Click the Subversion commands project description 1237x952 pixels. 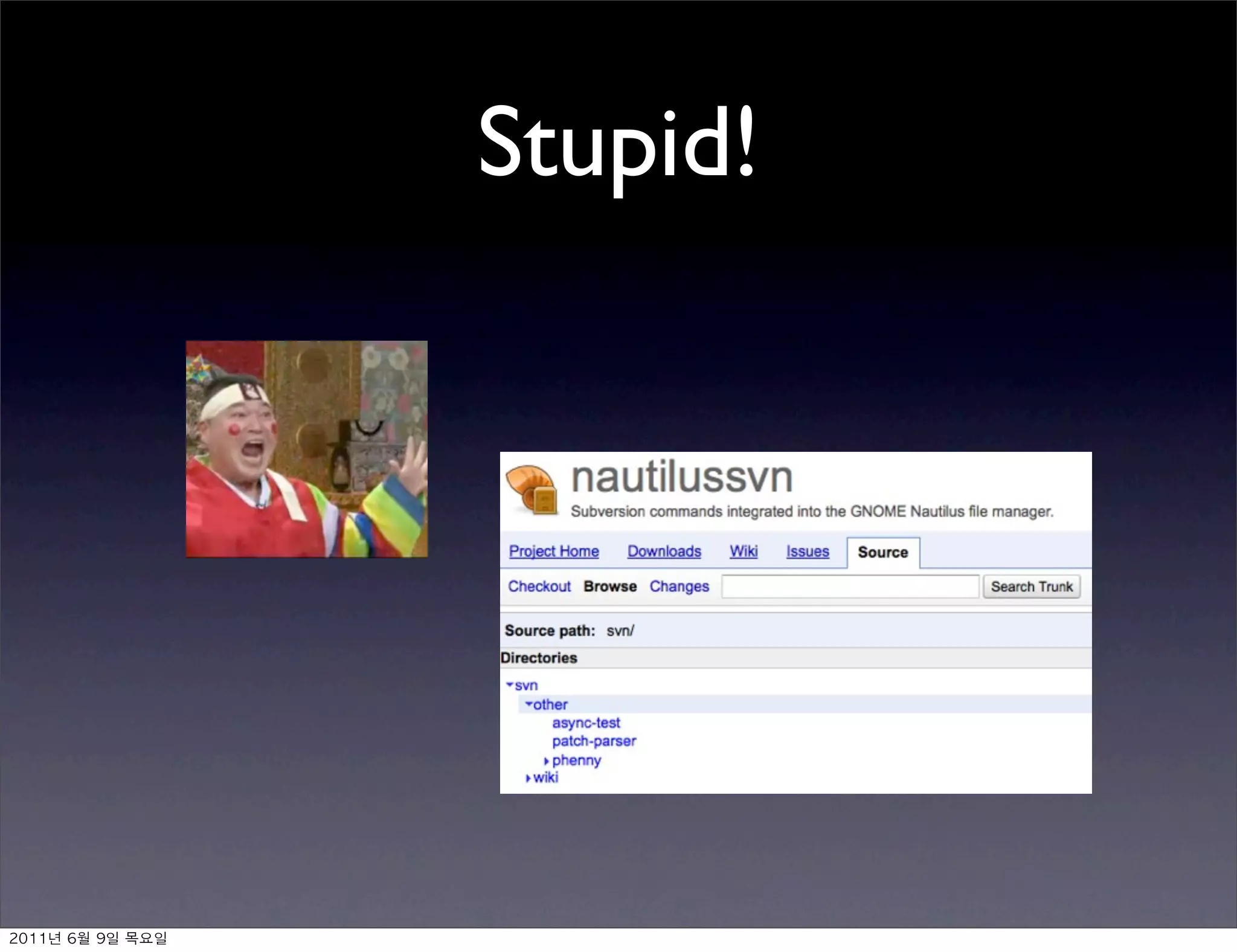(x=812, y=512)
